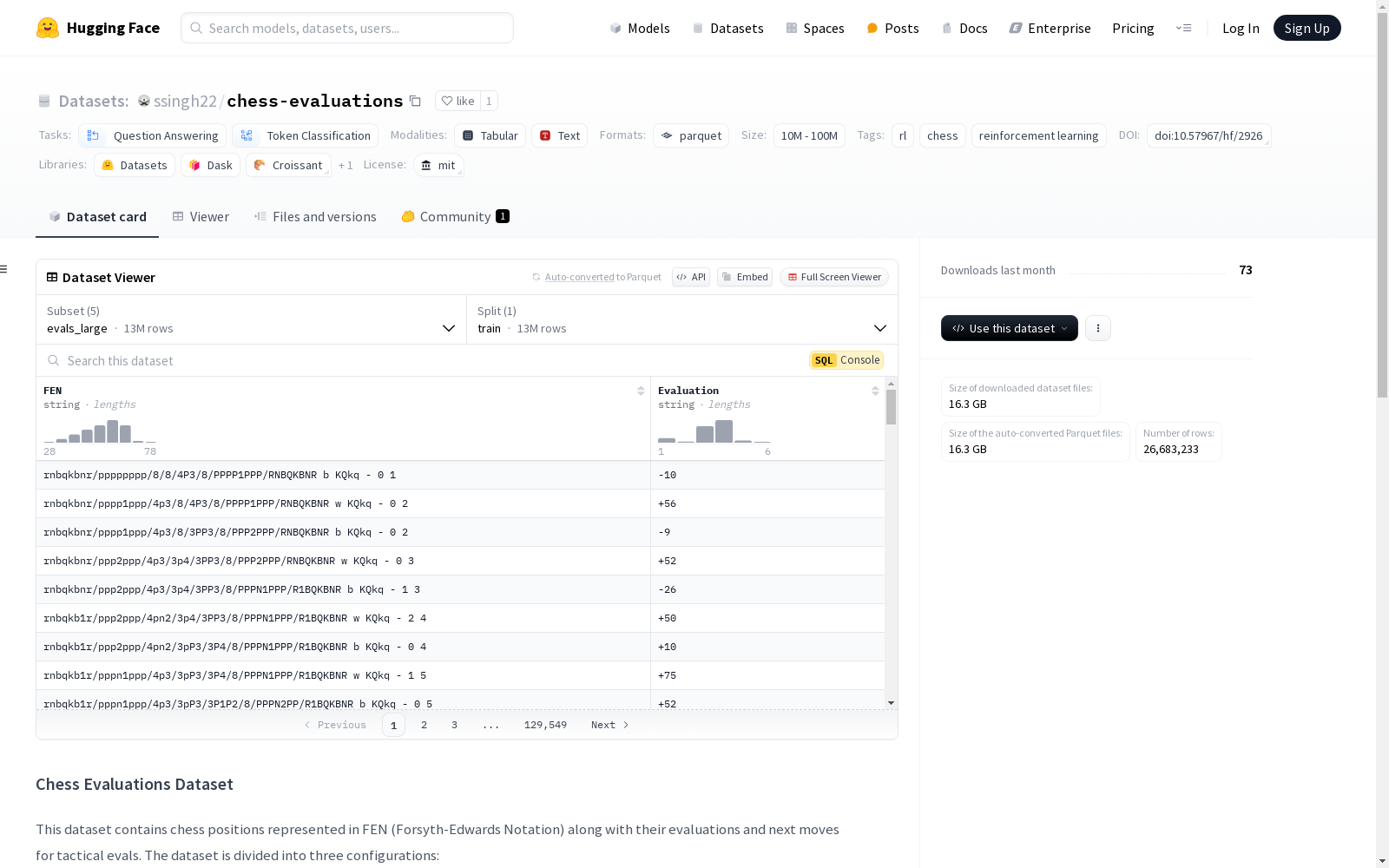The width and height of the screenshot is (1389, 868).
Task: Filter by the rl tag
Action: tap(903, 135)
